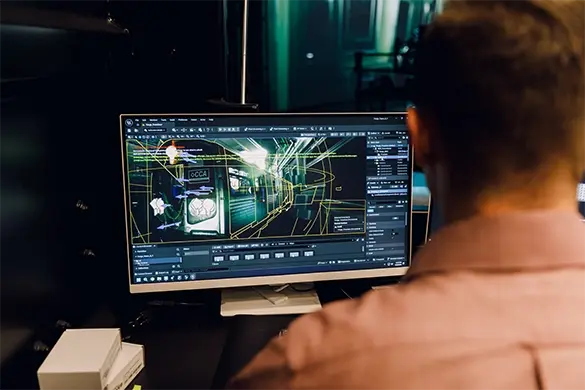585x390 pixels.
Task: Switch to the Details panel tab
Action: tap(373, 183)
